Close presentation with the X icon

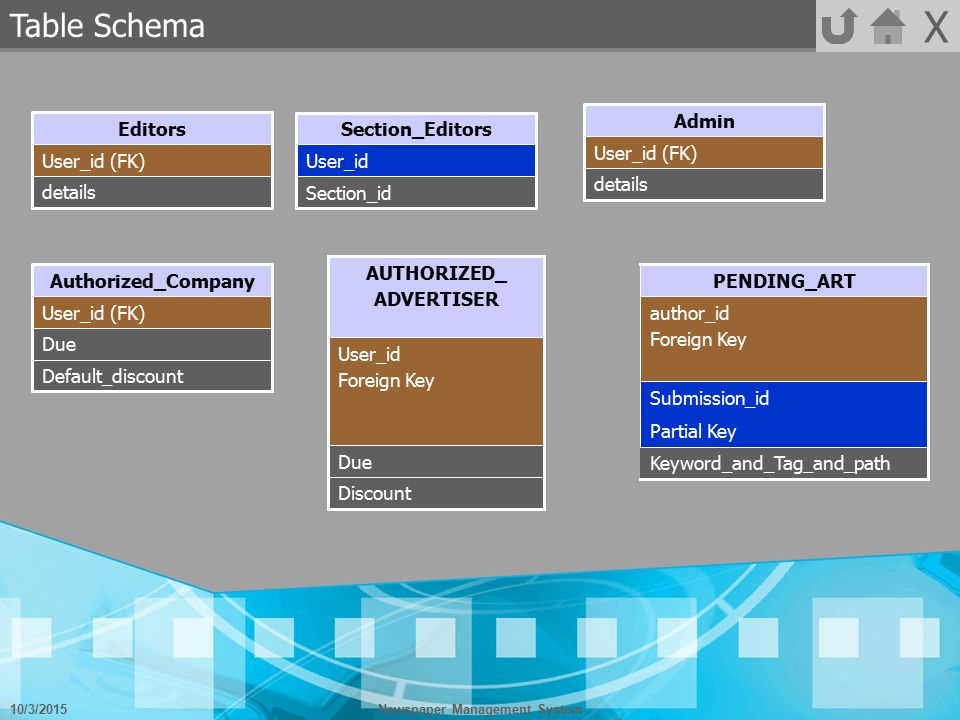click(936, 27)
